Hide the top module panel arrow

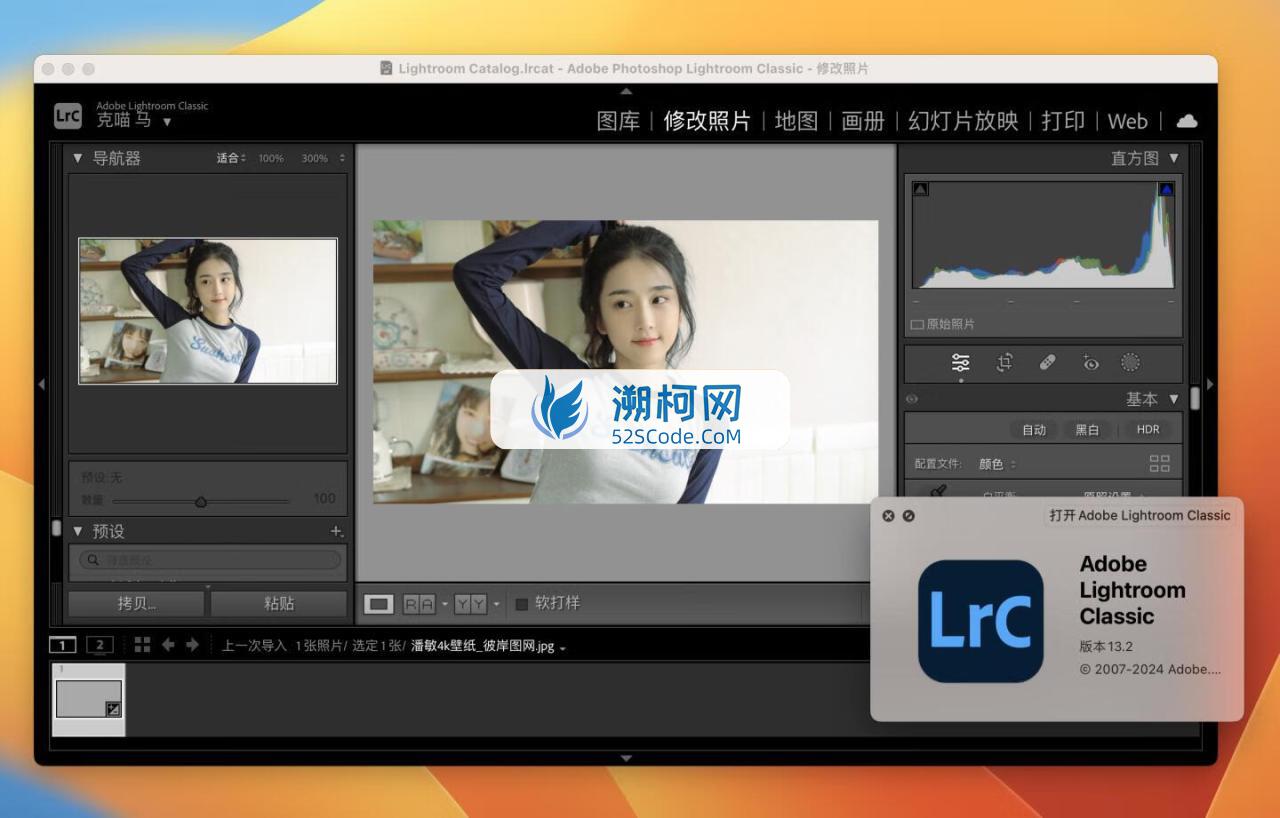(626, 91)
